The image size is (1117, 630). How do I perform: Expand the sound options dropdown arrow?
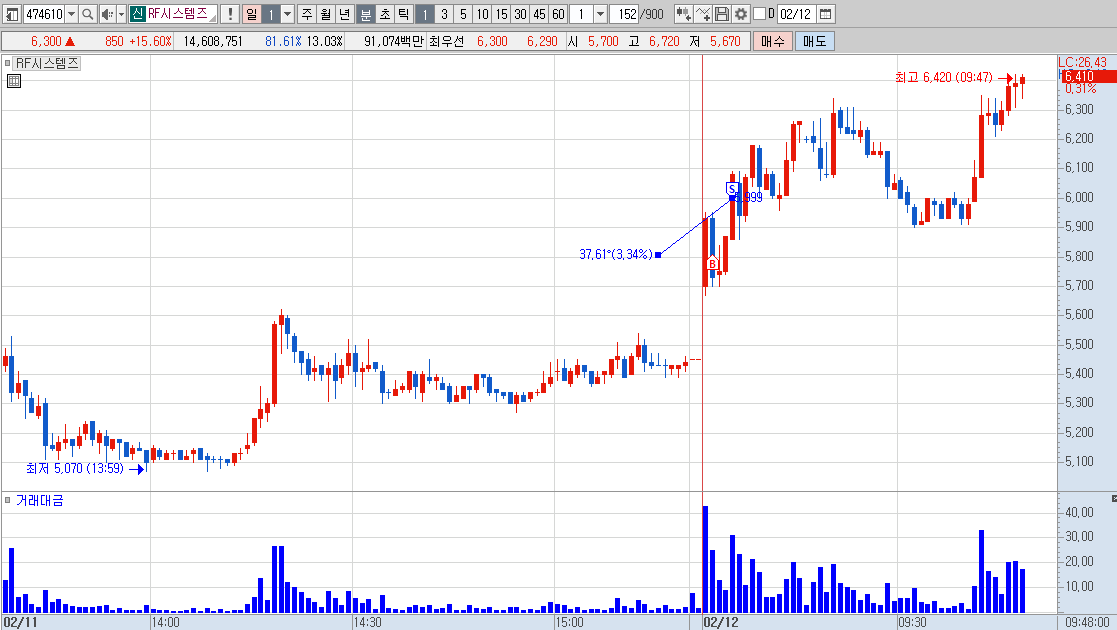pos(121,14)
